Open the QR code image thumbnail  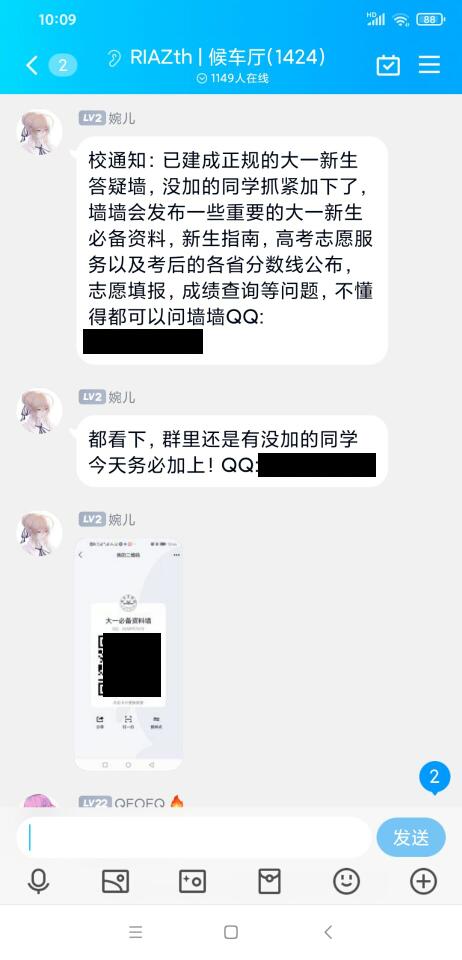point(129,654)
